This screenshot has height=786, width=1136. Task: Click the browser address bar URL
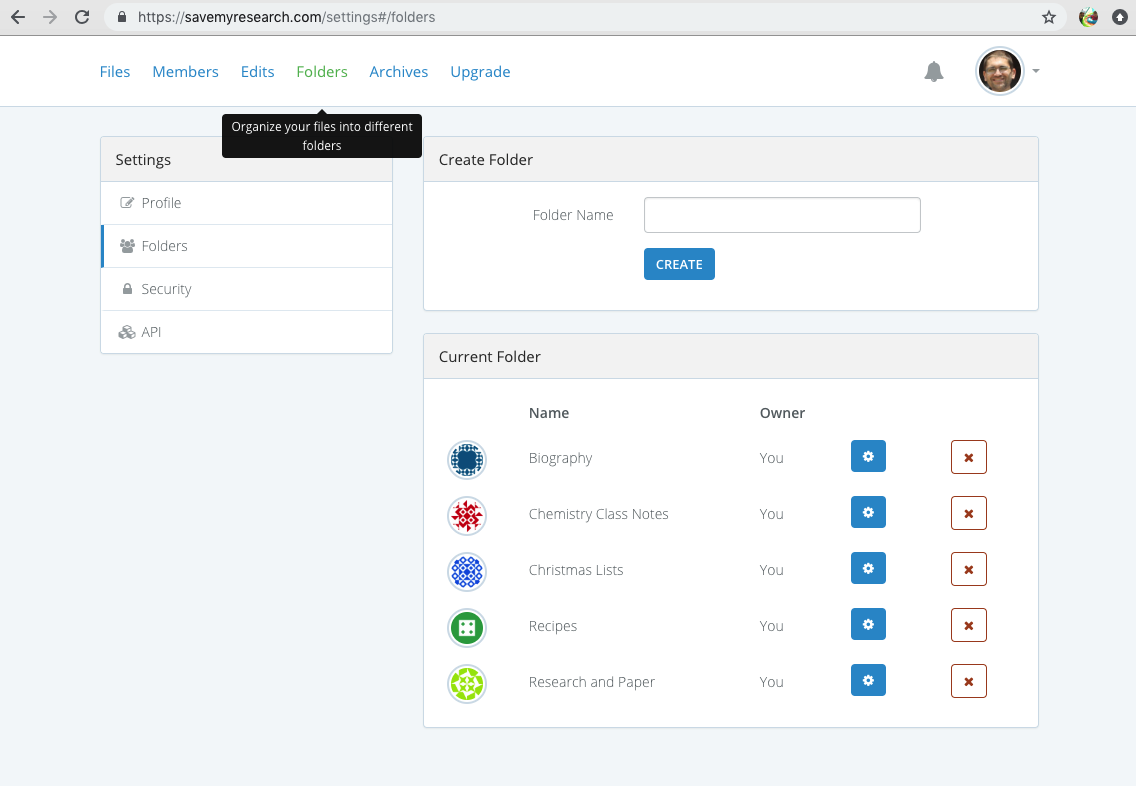(286, 17)
